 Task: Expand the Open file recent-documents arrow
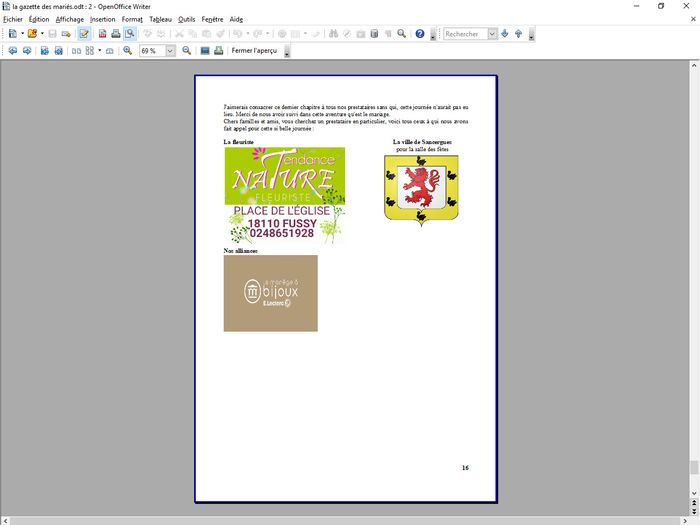click(x=42, y=33)
